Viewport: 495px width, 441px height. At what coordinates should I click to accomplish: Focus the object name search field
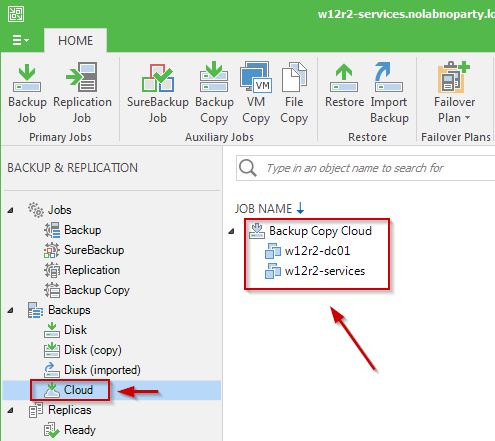[365, 168]
